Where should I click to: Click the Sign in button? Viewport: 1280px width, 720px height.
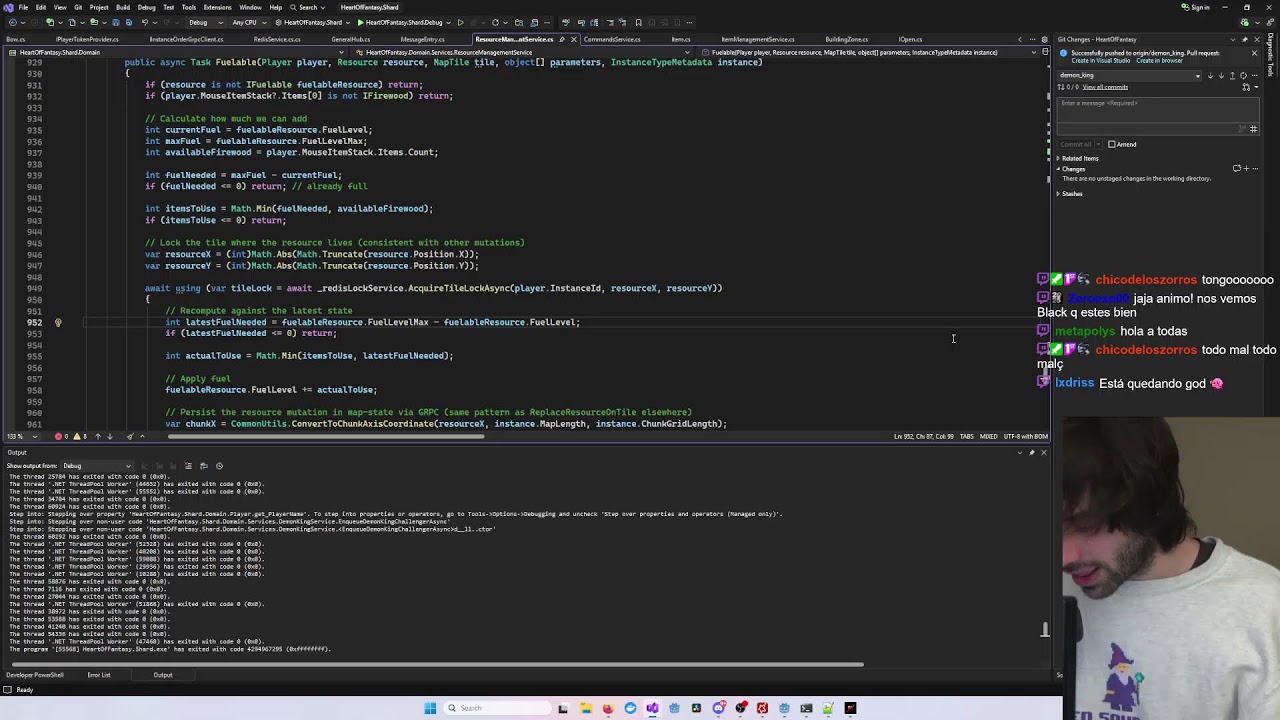1196,7
